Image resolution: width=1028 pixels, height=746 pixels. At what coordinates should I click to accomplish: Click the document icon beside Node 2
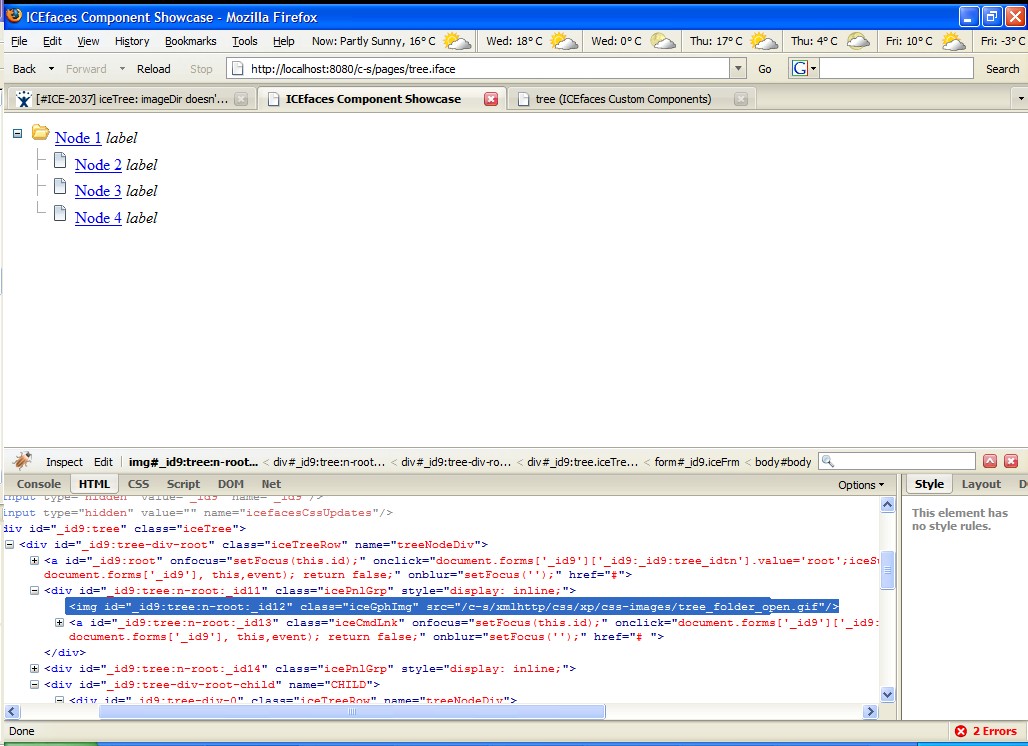click(60, 160)
